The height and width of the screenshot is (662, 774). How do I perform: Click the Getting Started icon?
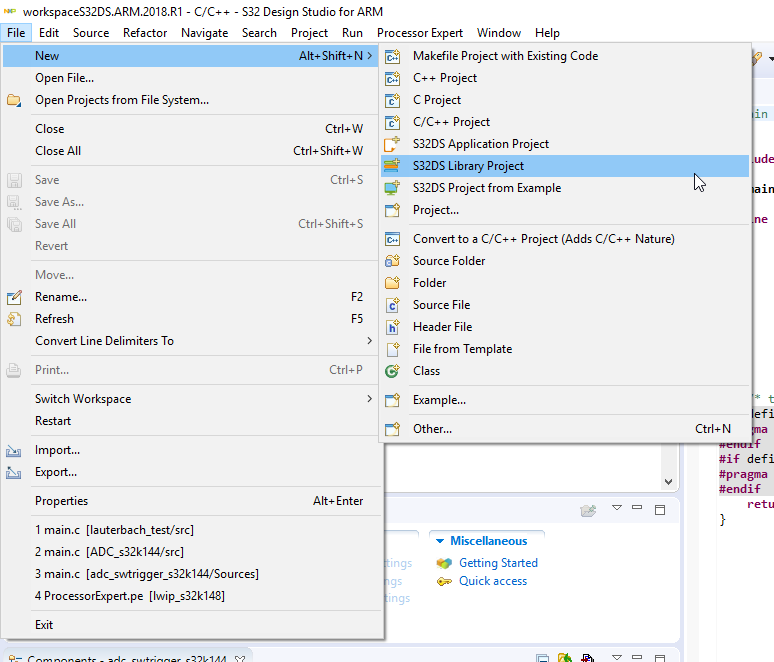click(x=444, y=563)
